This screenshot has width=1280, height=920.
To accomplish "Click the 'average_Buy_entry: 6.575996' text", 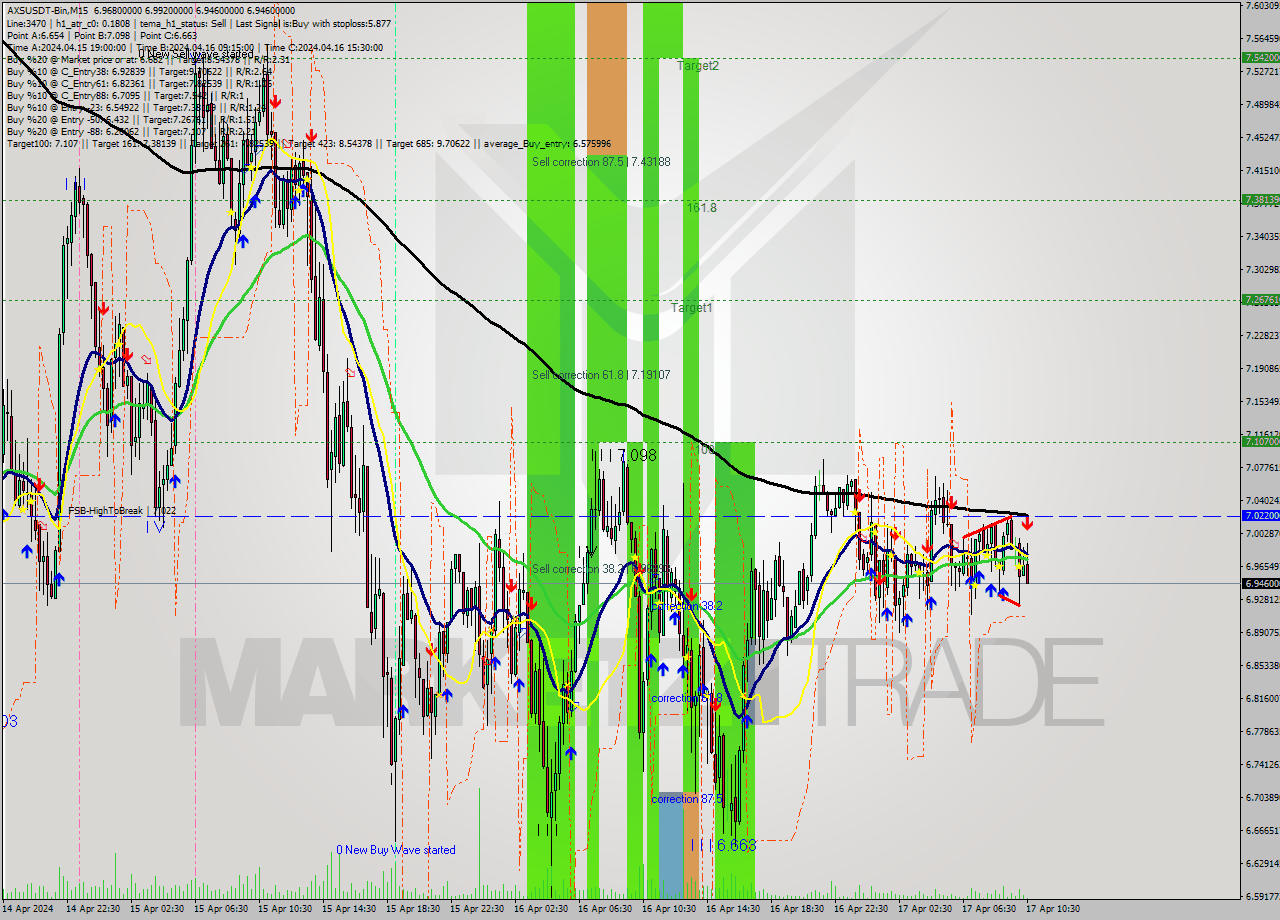I will pyautogui.click(x=545, y=143).
